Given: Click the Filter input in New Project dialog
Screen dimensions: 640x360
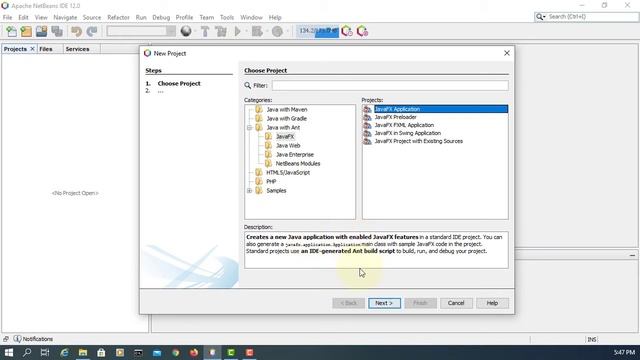Looking at the screenshot, I should [390, 85].
